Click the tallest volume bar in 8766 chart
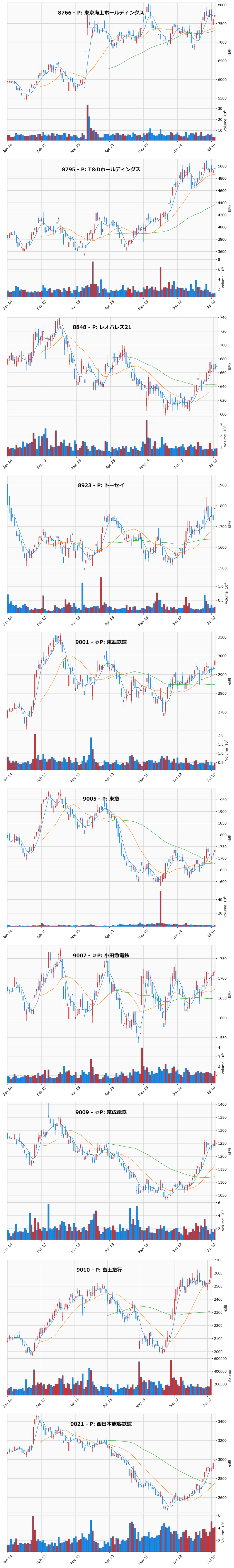This screenshot has height=1568, width=234. 87,122
